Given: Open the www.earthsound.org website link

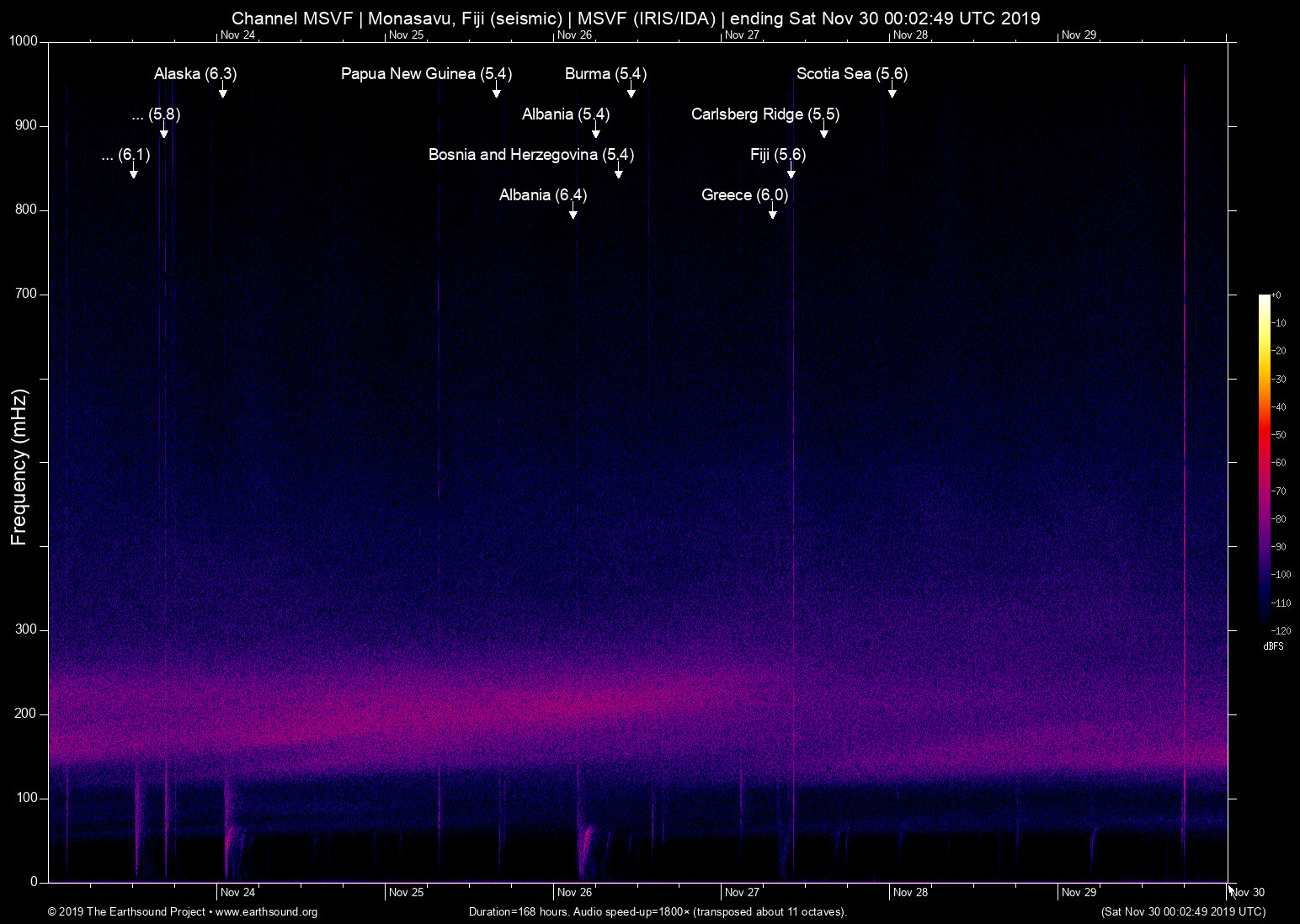Looking at the screenshot, I should [266, 912].
